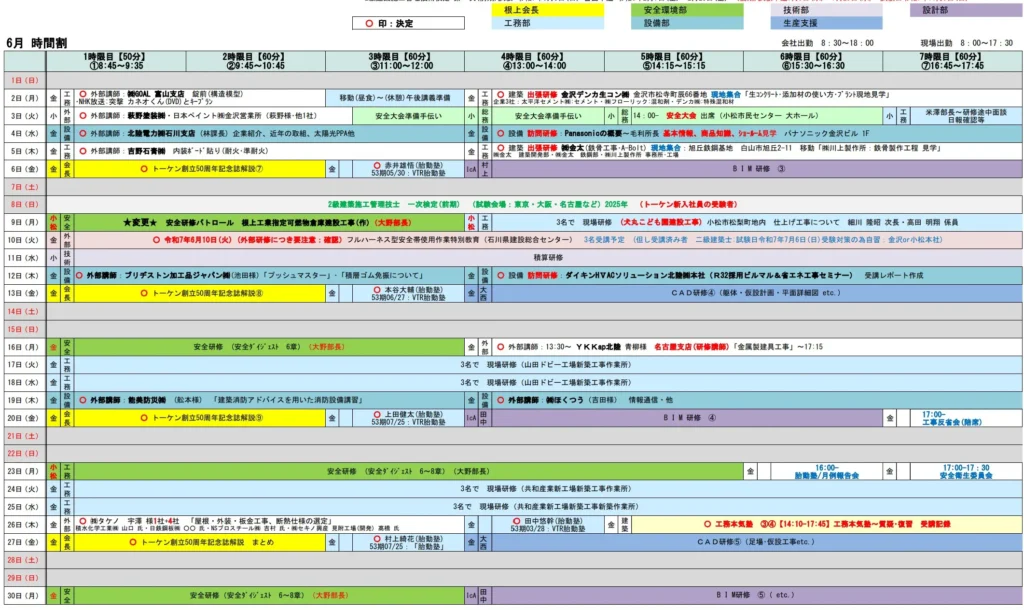The width and height of the screenshot is (1024, 610).
Task: Click the 'CAD研修⑤' cell on 27日
Action: pos(756,542)
